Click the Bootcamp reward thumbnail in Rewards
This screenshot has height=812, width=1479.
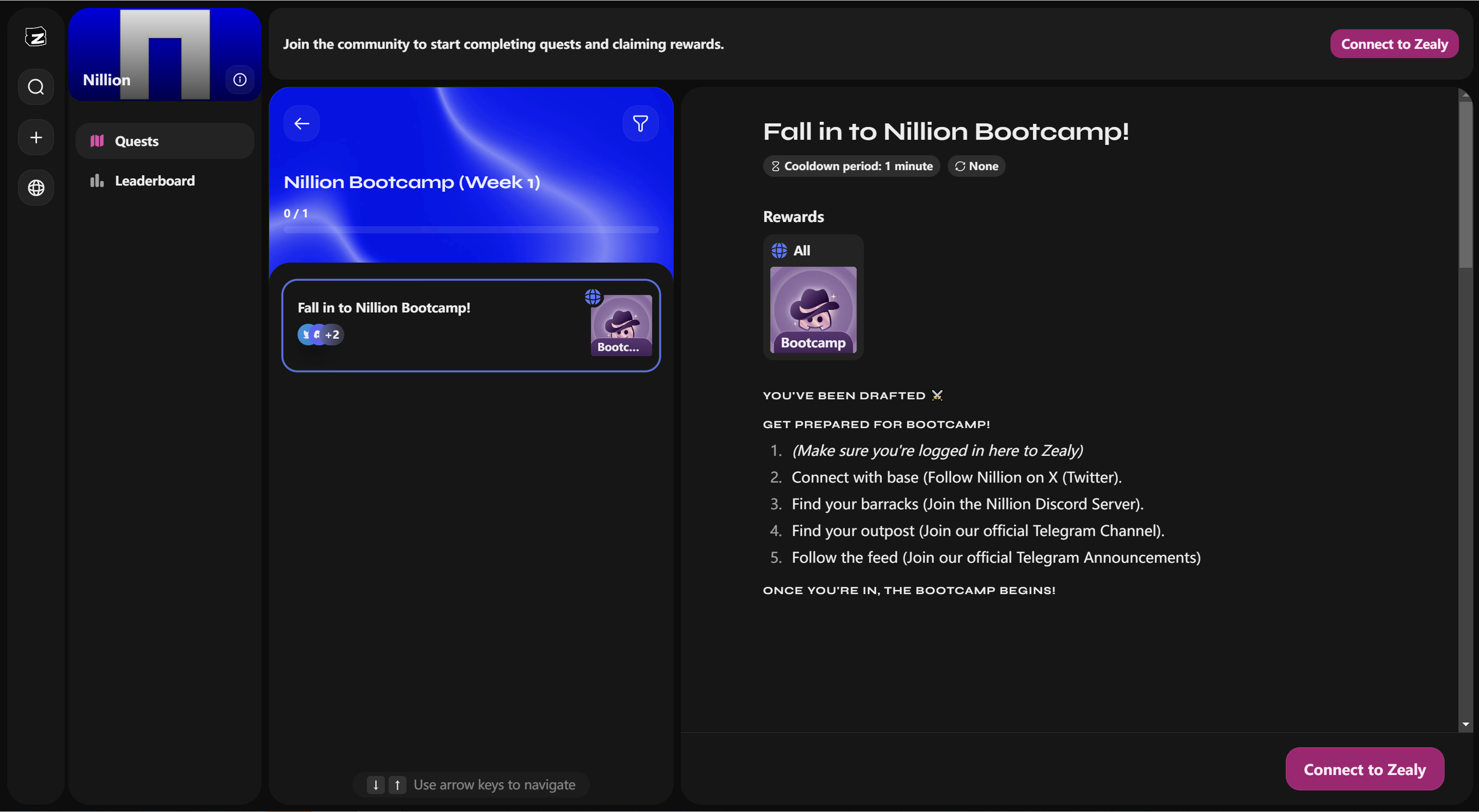813,310
